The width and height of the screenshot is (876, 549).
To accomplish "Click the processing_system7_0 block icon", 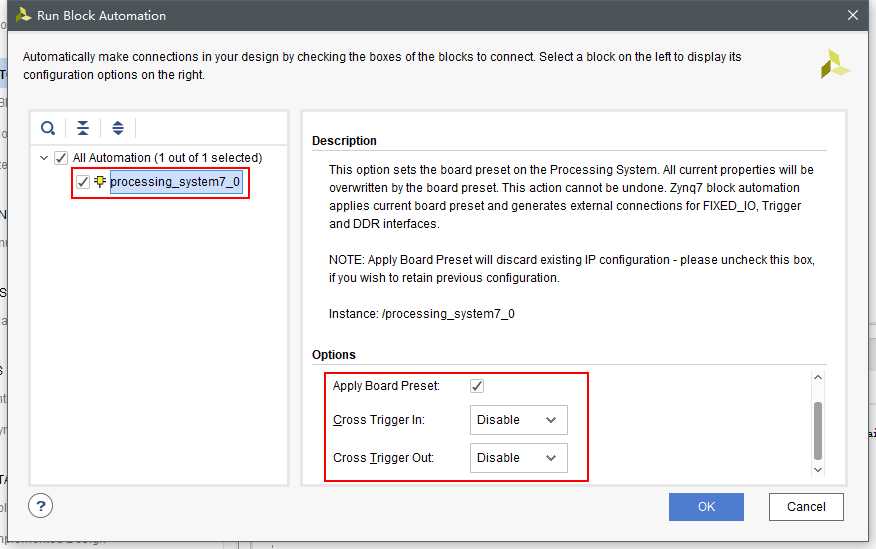I will click(100, 182).
